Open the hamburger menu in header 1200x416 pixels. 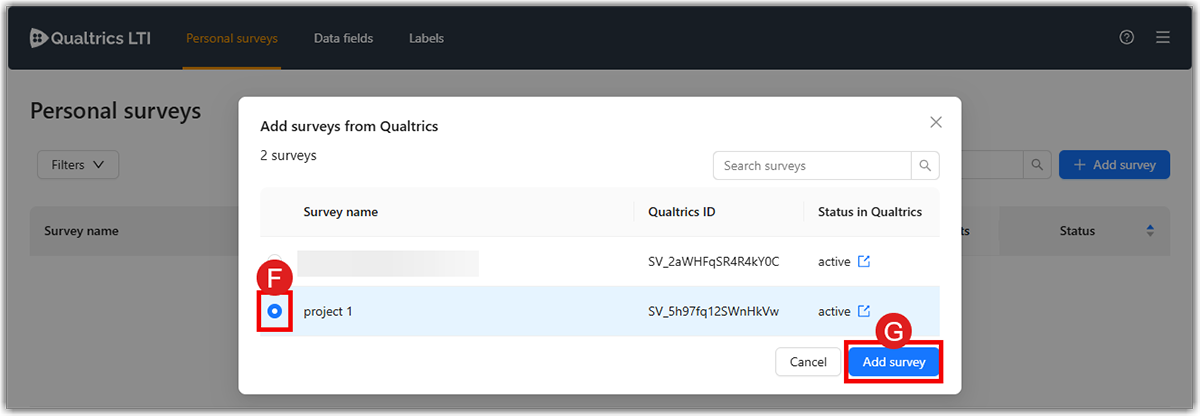click(1162, 38)
